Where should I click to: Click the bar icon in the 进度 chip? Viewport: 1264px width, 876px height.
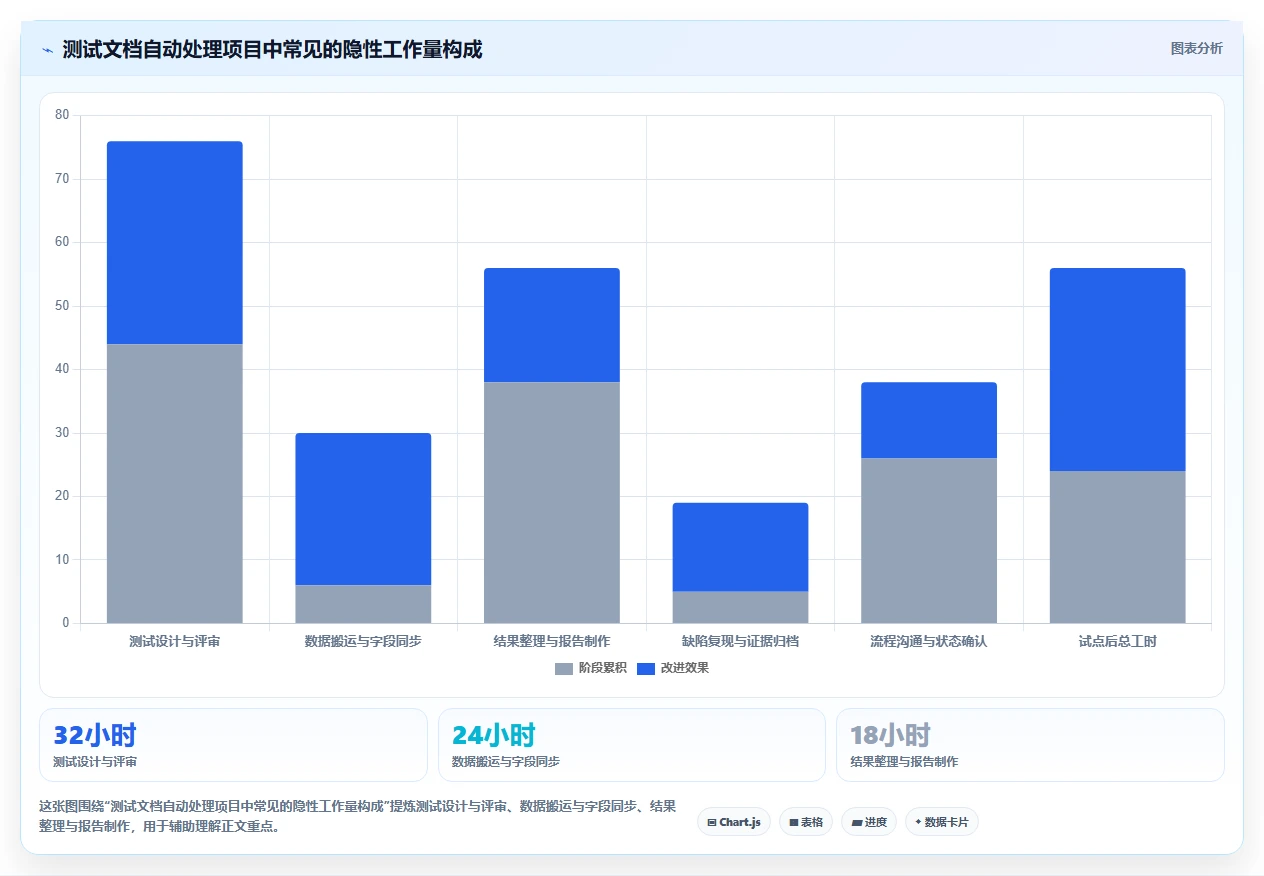[x=857, y=822]
